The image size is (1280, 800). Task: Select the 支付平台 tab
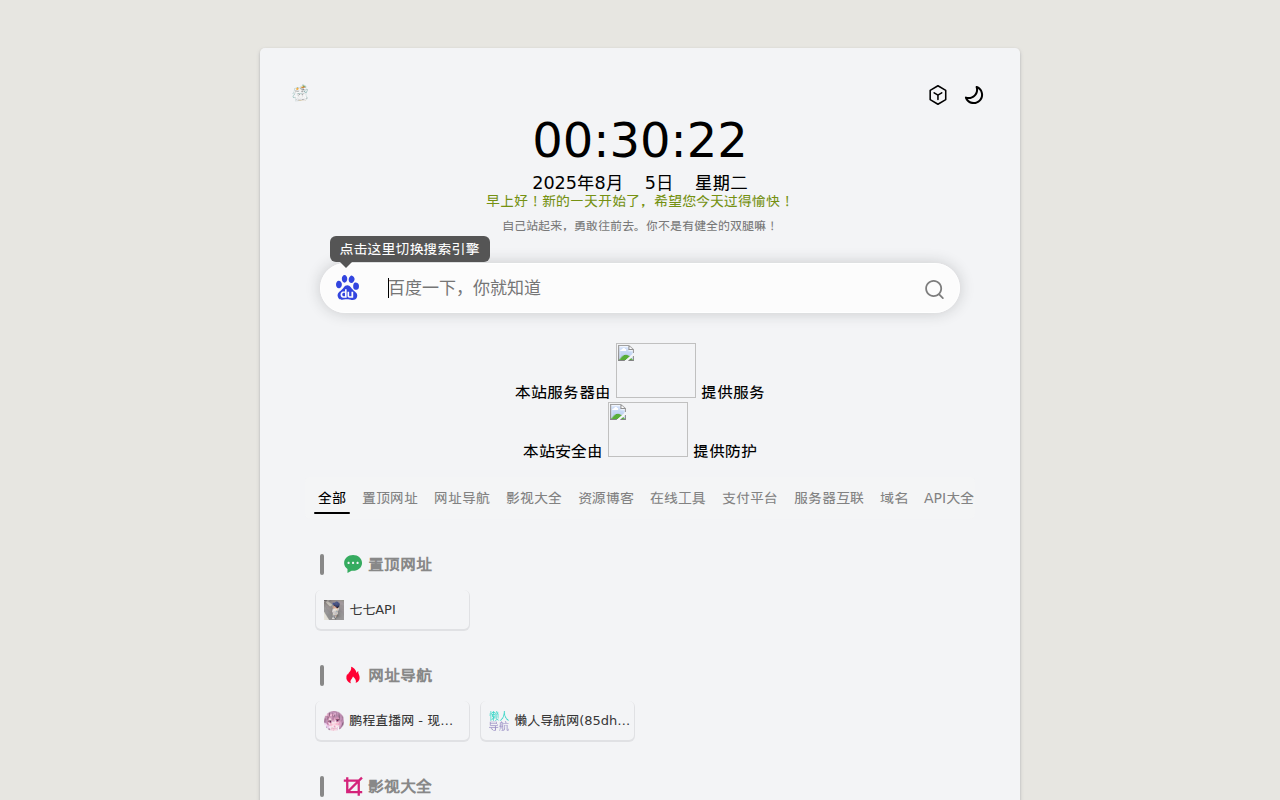coord(750,498)
